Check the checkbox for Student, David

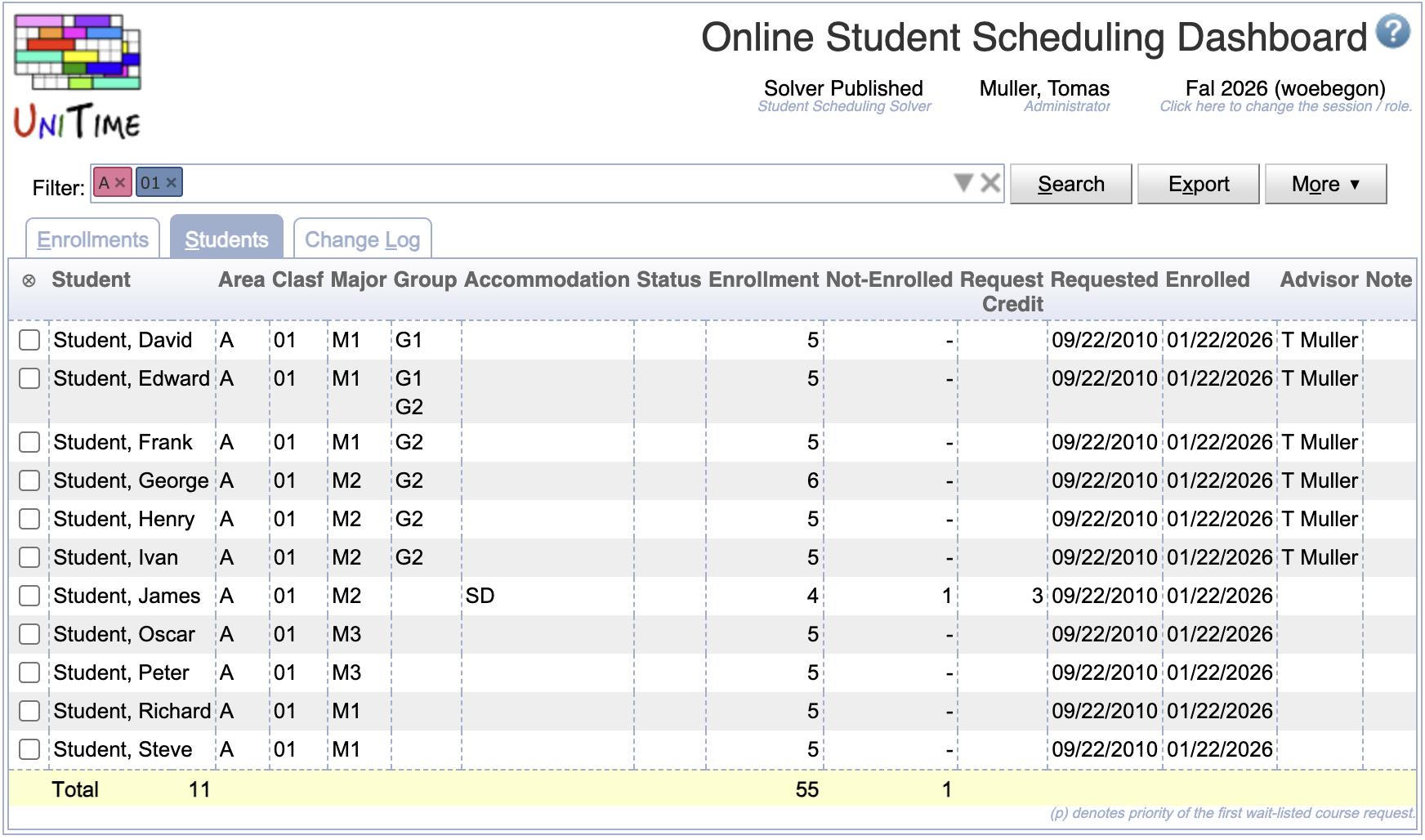tap(29, 340)
